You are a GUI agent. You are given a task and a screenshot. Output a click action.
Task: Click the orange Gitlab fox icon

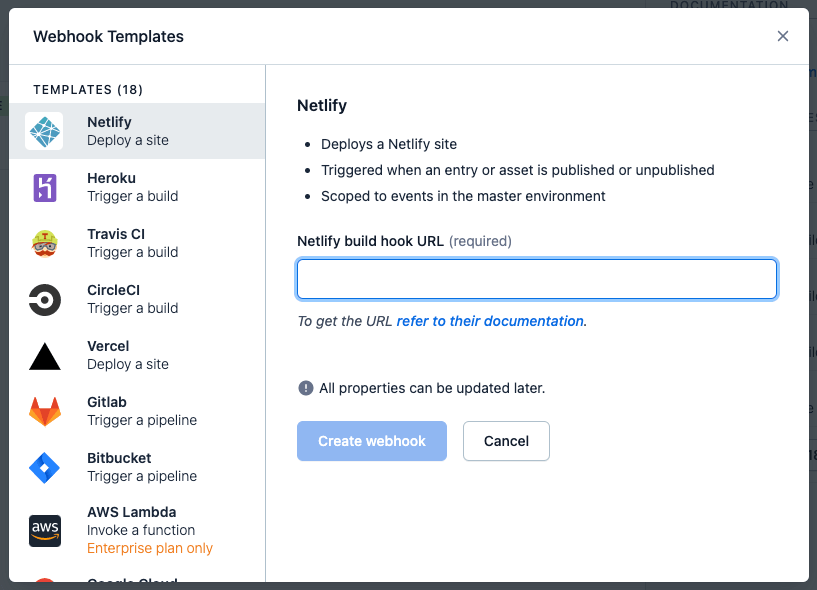[x=45, y=412]
